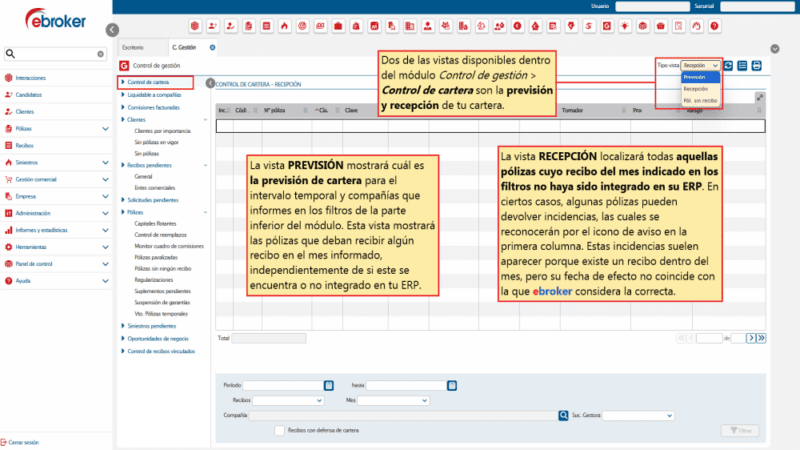The image size is (800, 450).
Task: Collapse the Control de gestión tree panel arrow
Action: pyautogui.click(x=210, y=83)
